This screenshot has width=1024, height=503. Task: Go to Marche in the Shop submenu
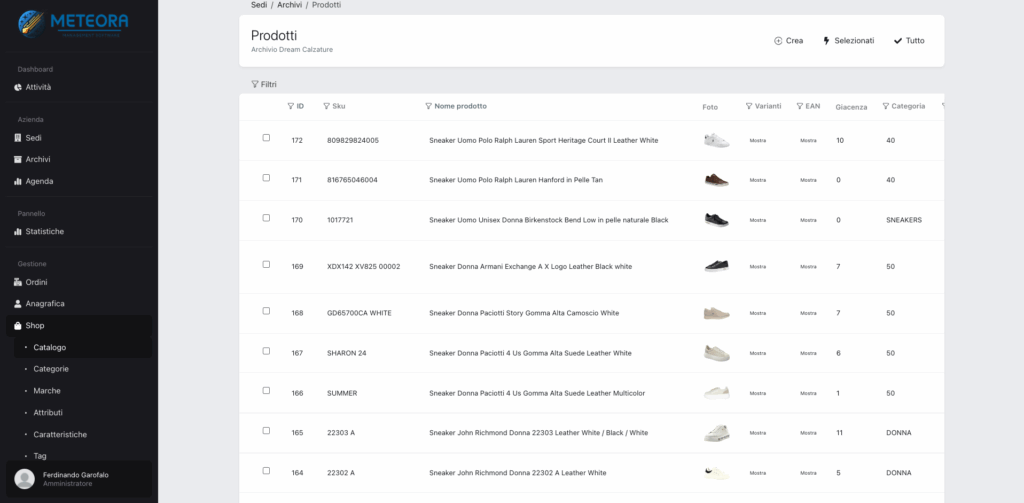pyautogui.click(x=47, y=391)
